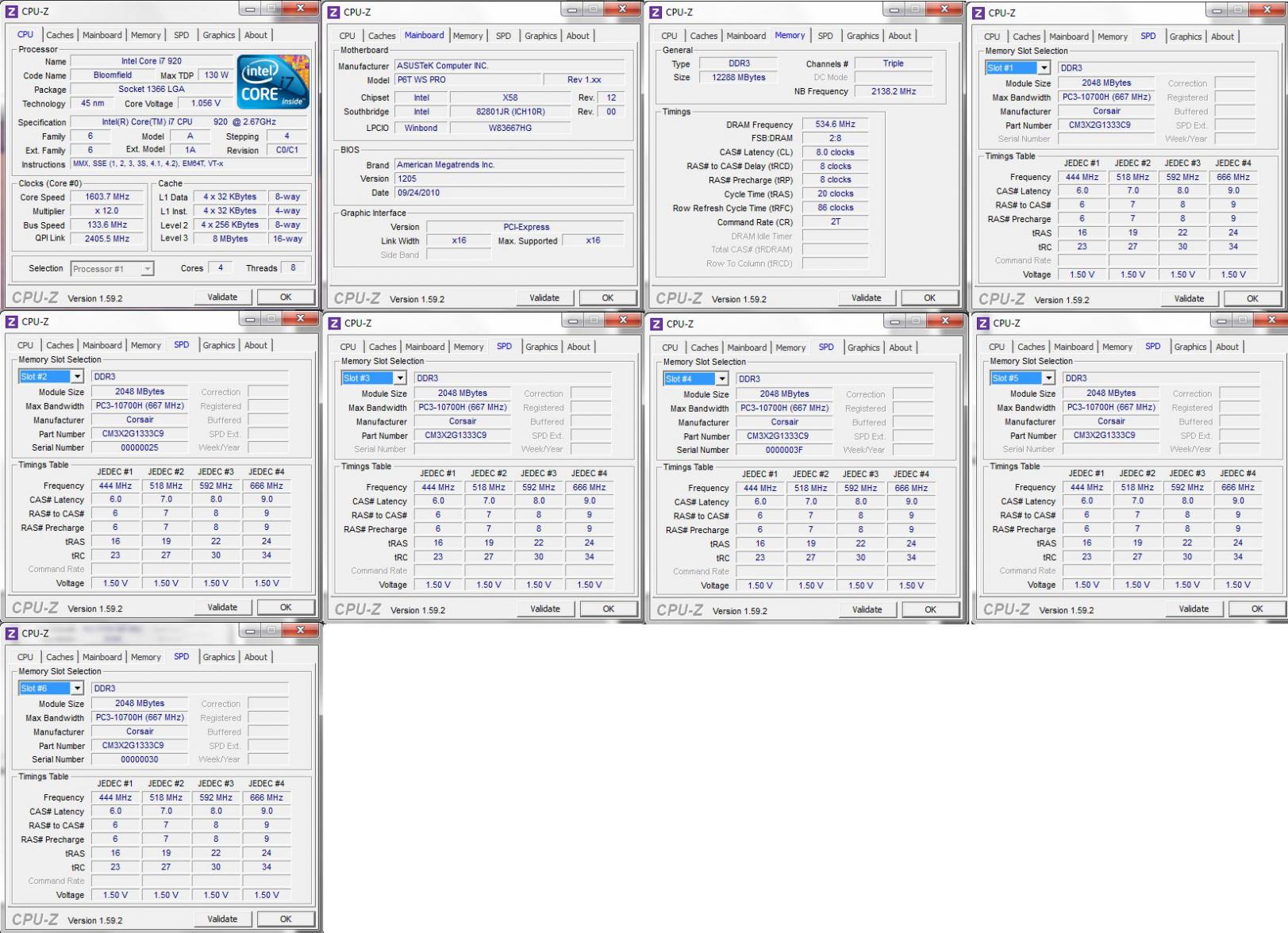Click Validate in the Slot #1 window

tap(1189, 299)
